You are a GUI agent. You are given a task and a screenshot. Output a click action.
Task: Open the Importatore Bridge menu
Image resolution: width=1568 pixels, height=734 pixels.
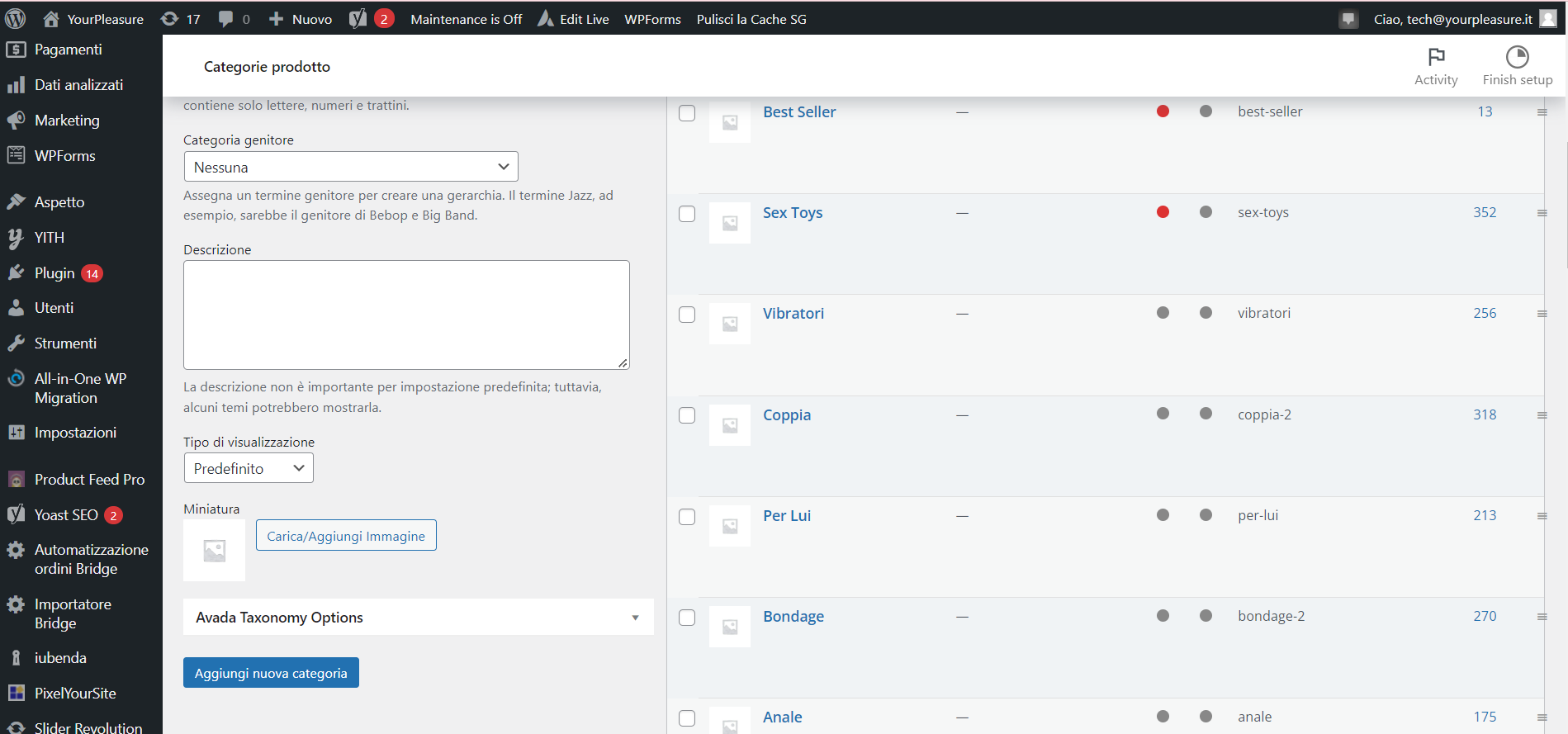(x=81, y=613)
